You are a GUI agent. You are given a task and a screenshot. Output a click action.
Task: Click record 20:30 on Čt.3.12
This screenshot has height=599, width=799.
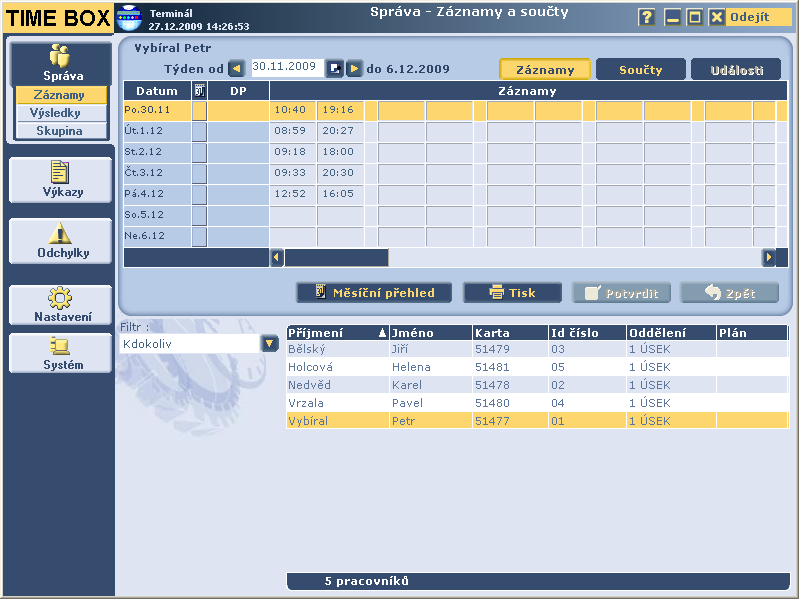[x=340, y=173]
